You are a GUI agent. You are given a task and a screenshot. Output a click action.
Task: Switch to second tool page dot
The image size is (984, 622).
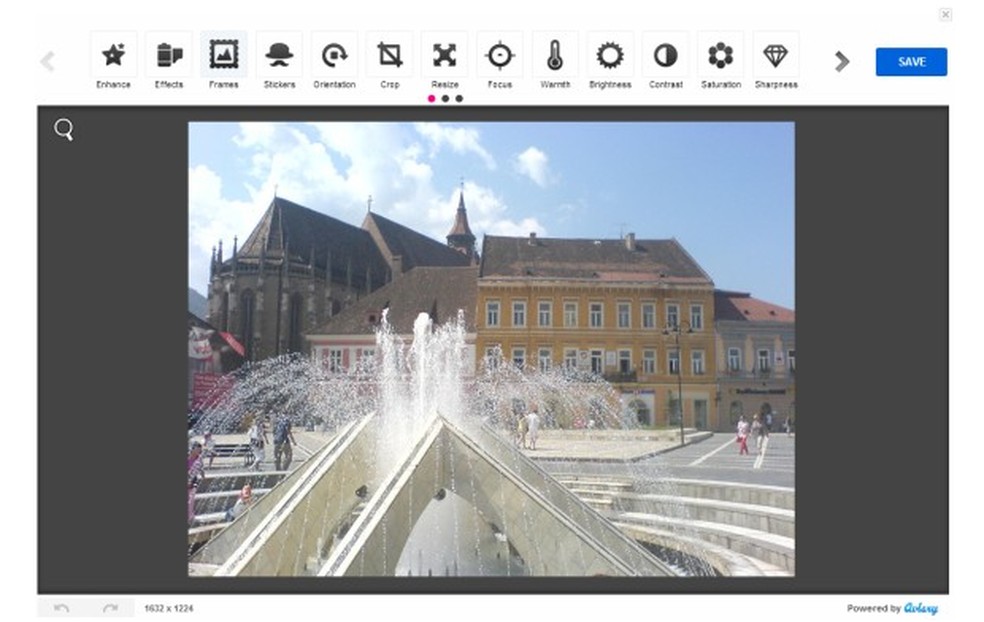point(445,99)
